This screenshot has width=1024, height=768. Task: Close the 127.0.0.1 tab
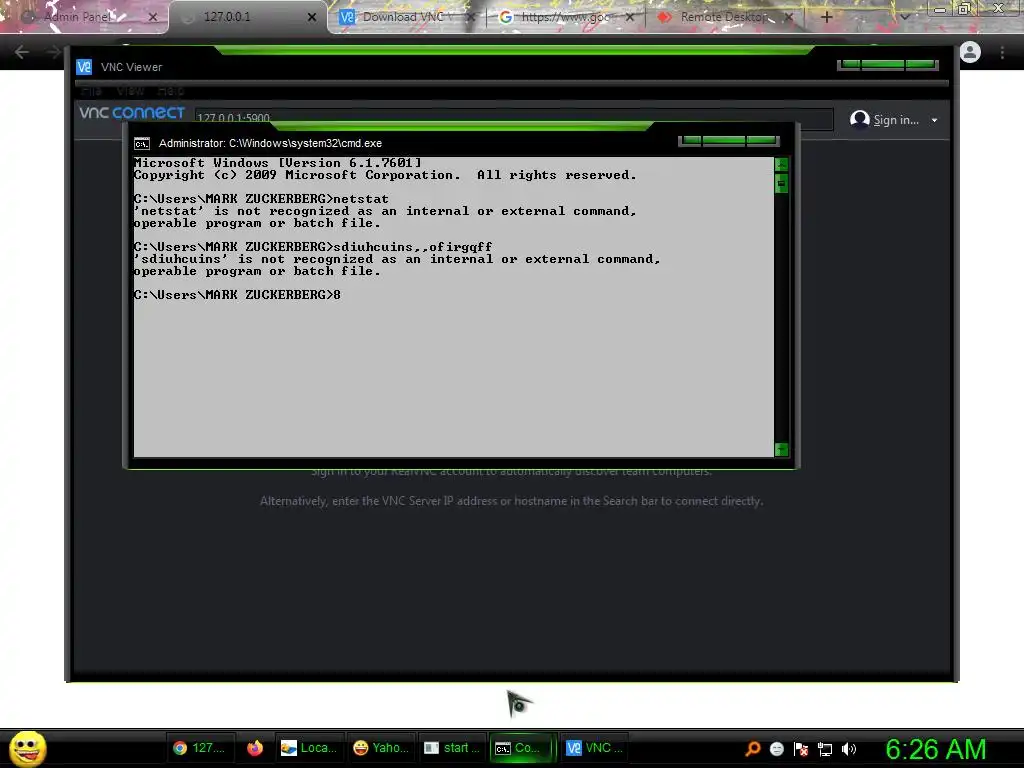coord(312,17)
